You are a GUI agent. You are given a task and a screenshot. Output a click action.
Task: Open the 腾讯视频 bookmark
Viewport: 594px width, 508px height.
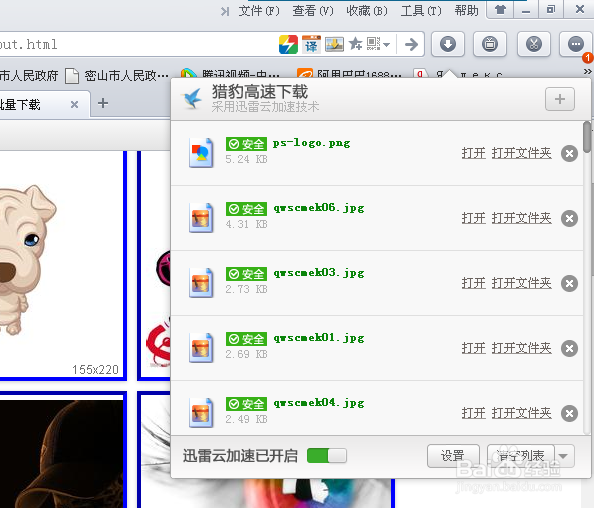tap(230, 74)
